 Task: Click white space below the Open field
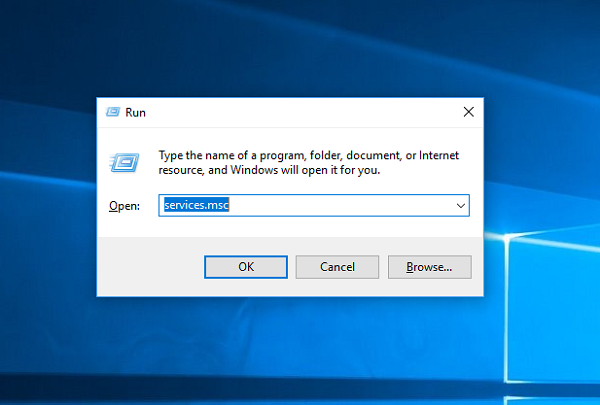tap(300, 228)
